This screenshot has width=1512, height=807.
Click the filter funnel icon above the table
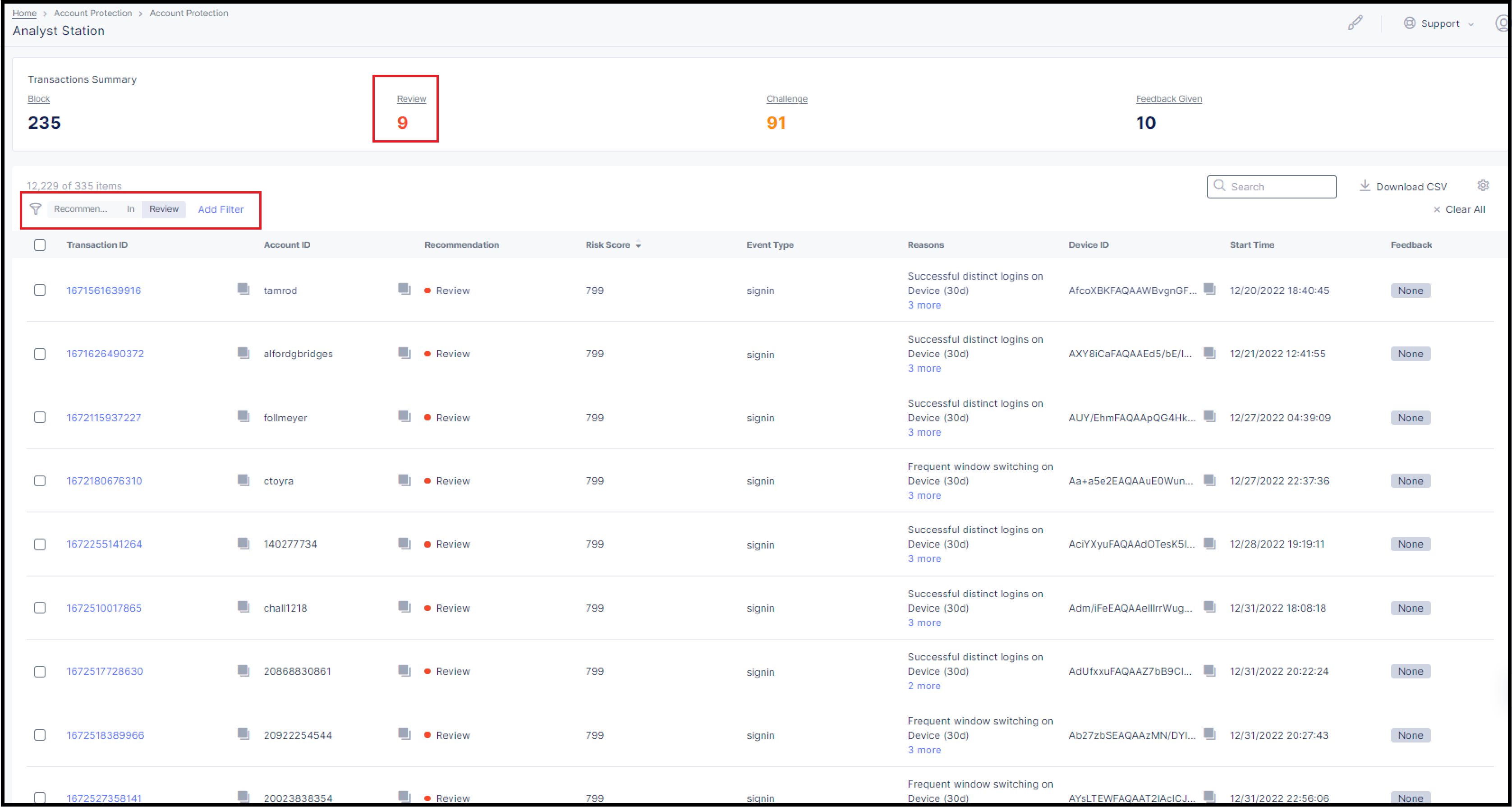[36, 209]
